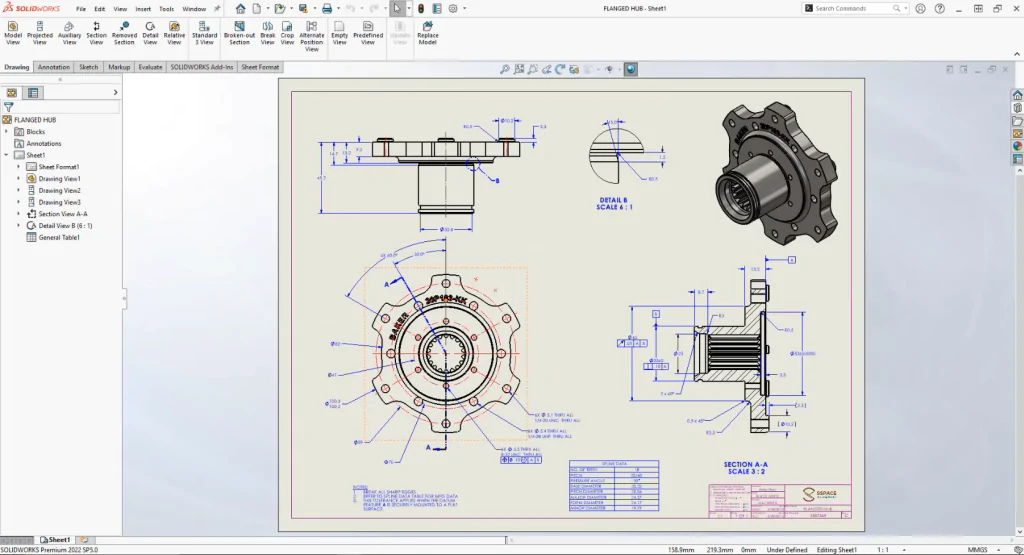The width and height of the screenshot is (1024, 555).
Task: Launch the Replace Model tool
Action: coord(428,33)
